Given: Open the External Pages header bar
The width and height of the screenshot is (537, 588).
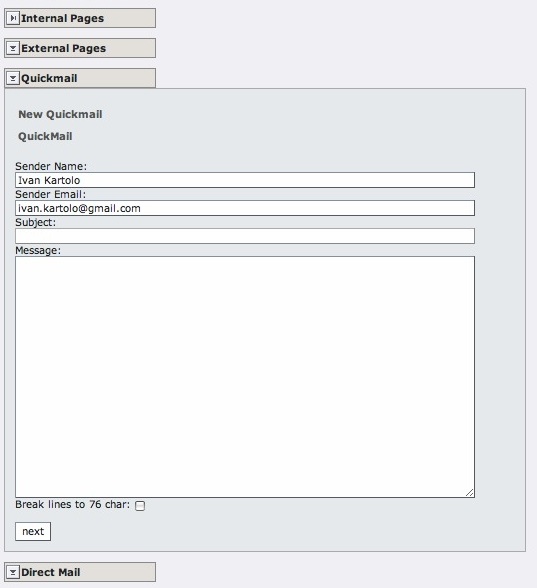Looking at the screenshot, I should tap(80, 48).
